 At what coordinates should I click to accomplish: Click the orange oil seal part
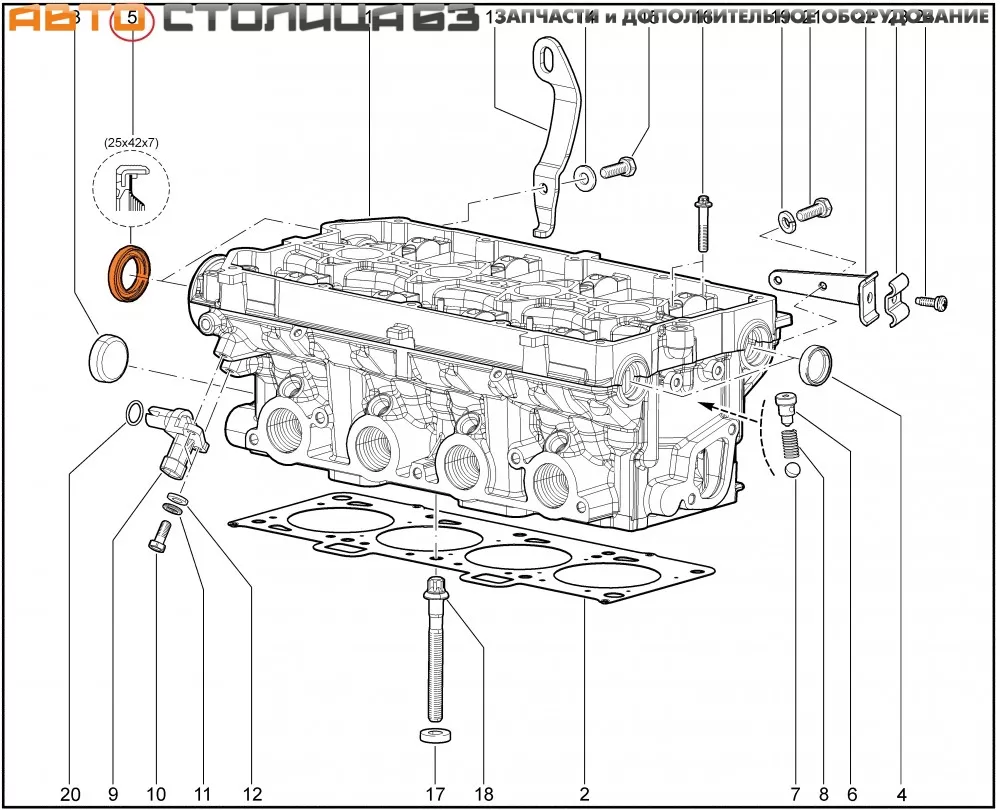point(130,271)
